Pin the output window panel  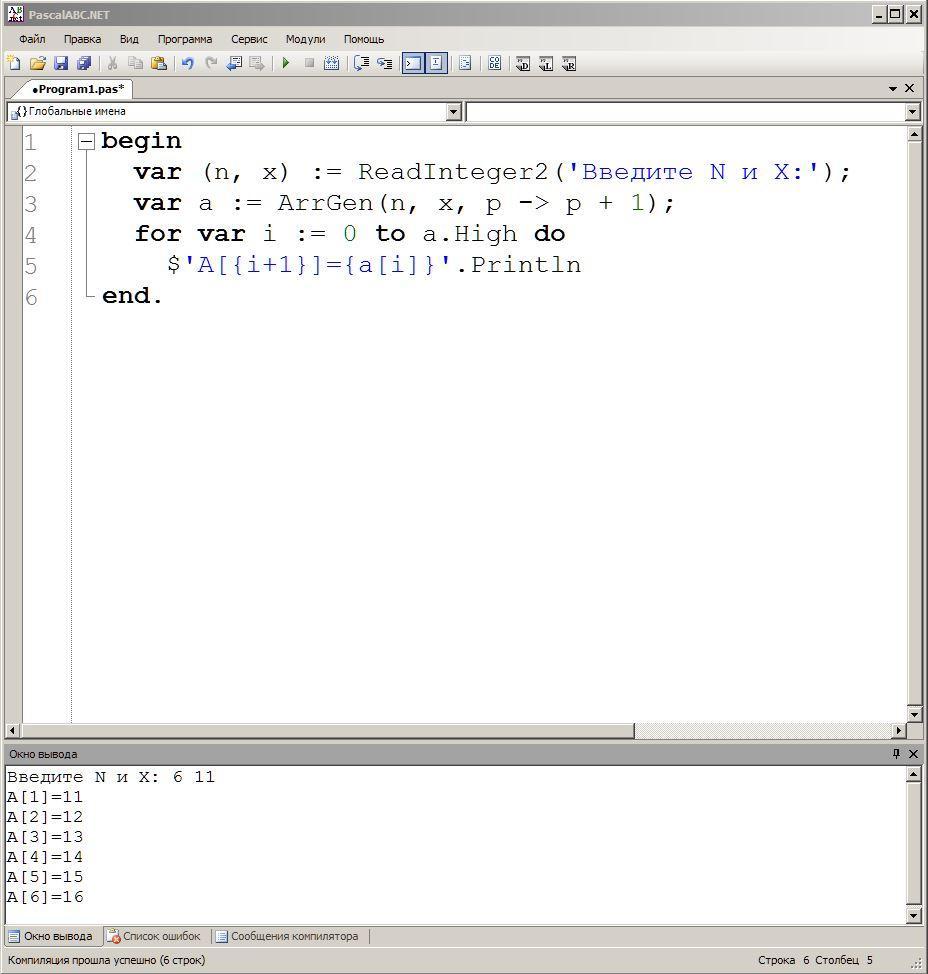pos(896,753)
